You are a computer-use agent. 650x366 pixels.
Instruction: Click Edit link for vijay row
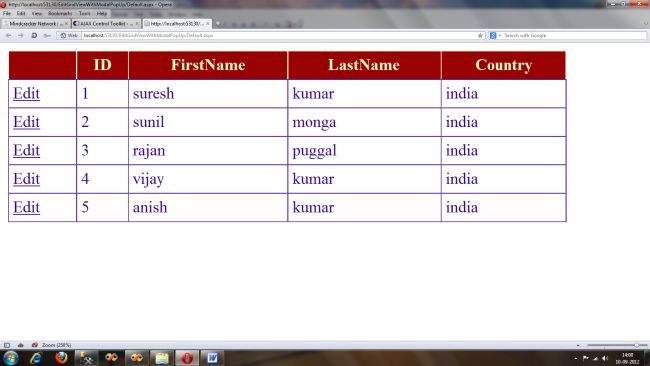pos(27,179)
